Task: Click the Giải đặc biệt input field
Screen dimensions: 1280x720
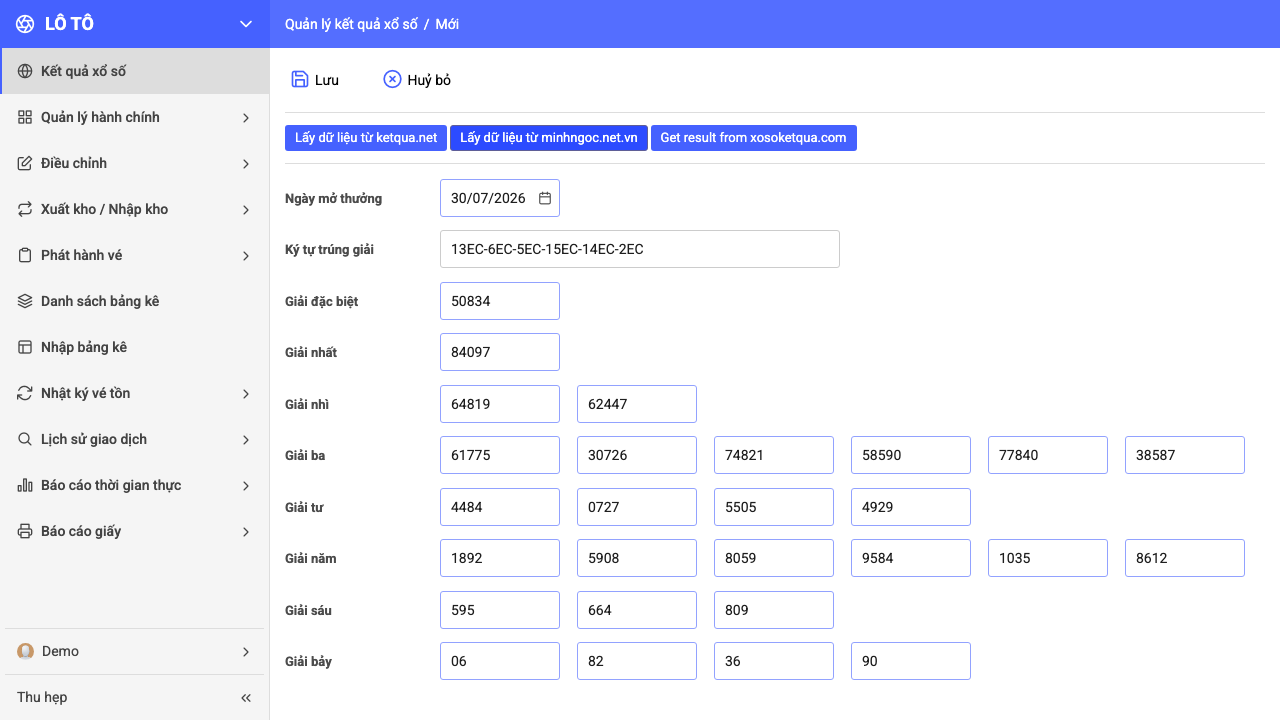Action: [x=500, y=301]
